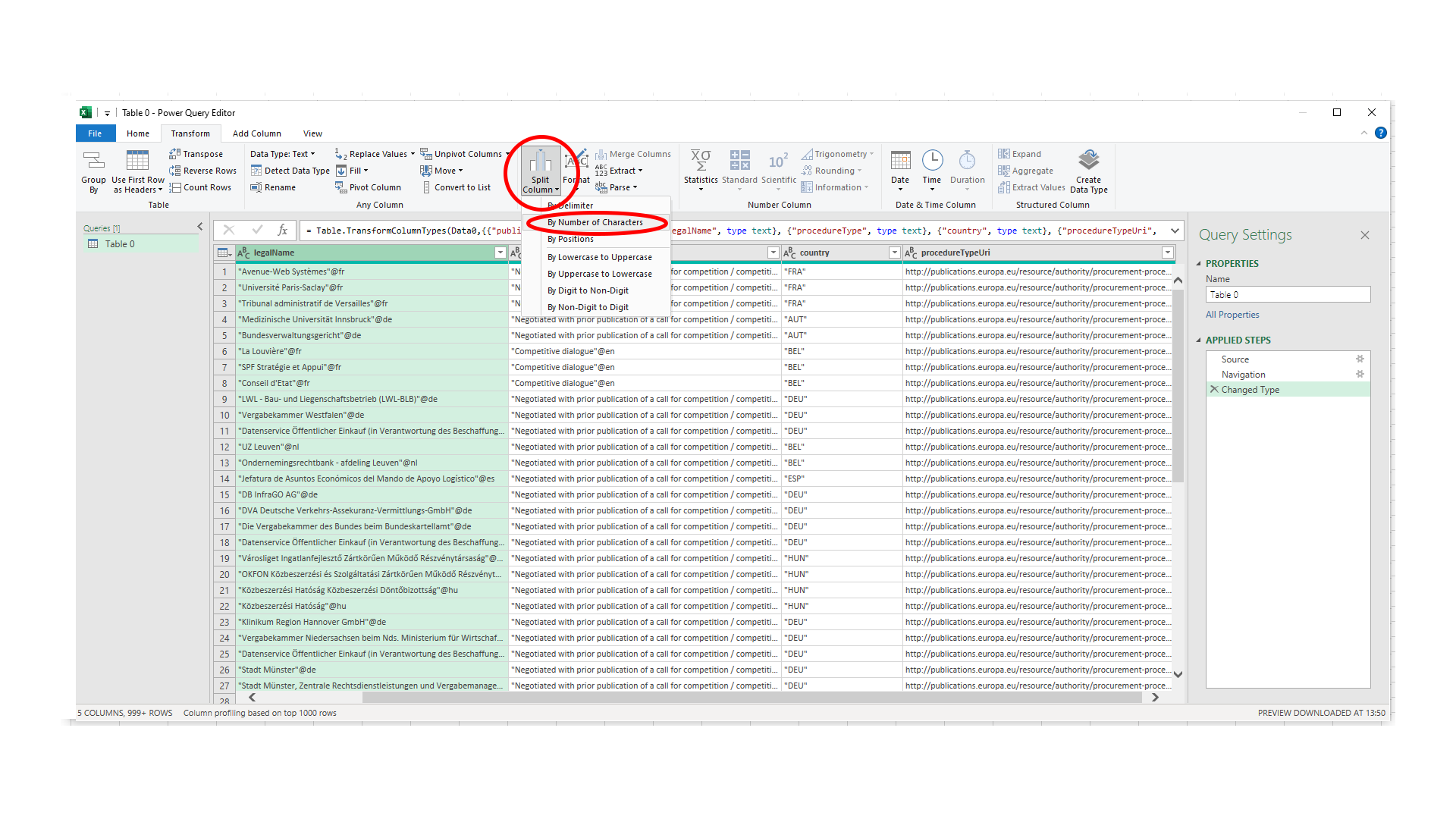Screen dimensions: 1456x819
Task: Click the All Properties link
Action: [1232, 314]
